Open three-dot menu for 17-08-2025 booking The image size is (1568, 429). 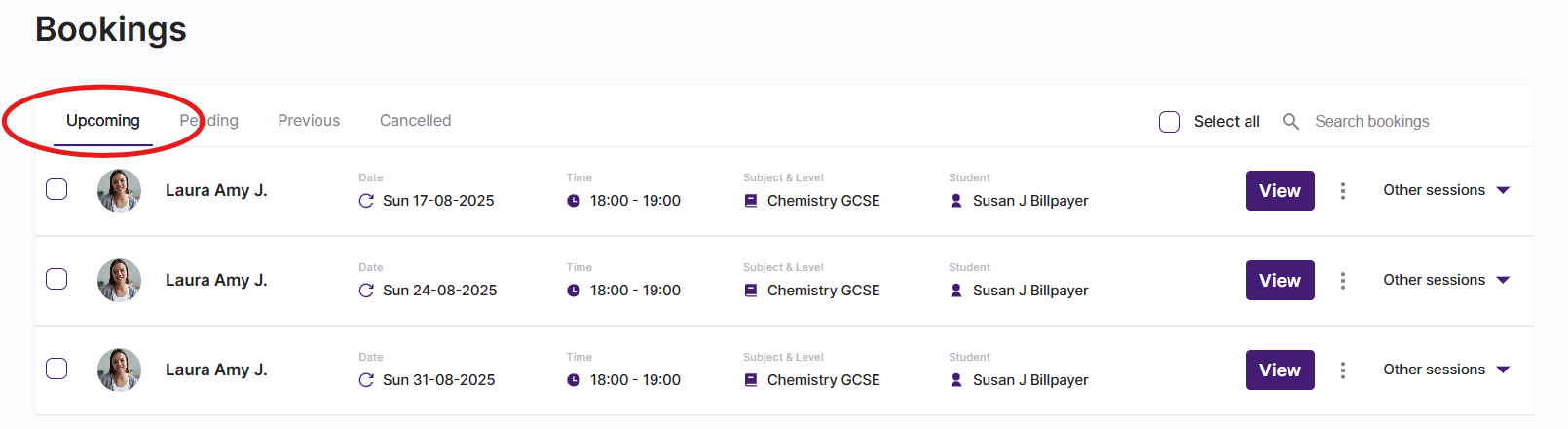pos(1343,191)
